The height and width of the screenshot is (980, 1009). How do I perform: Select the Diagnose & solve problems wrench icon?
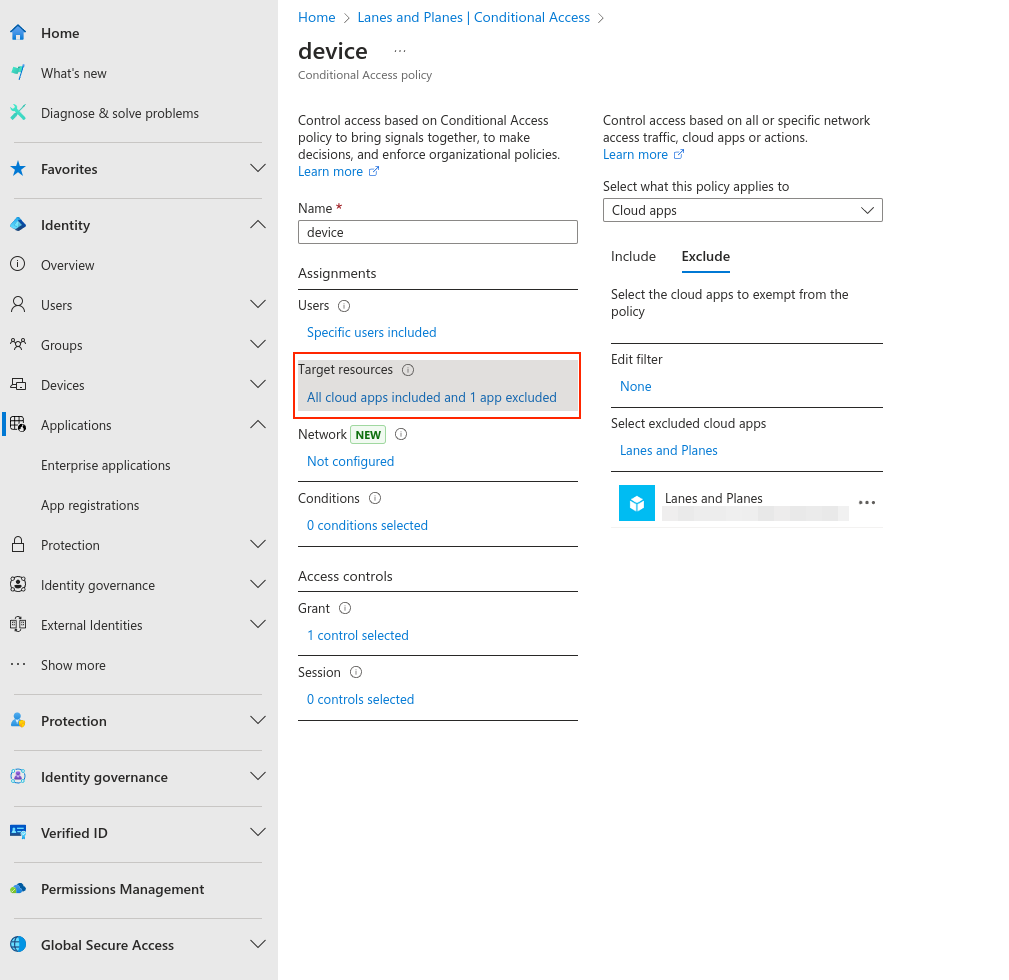click(x=18, y=113)
